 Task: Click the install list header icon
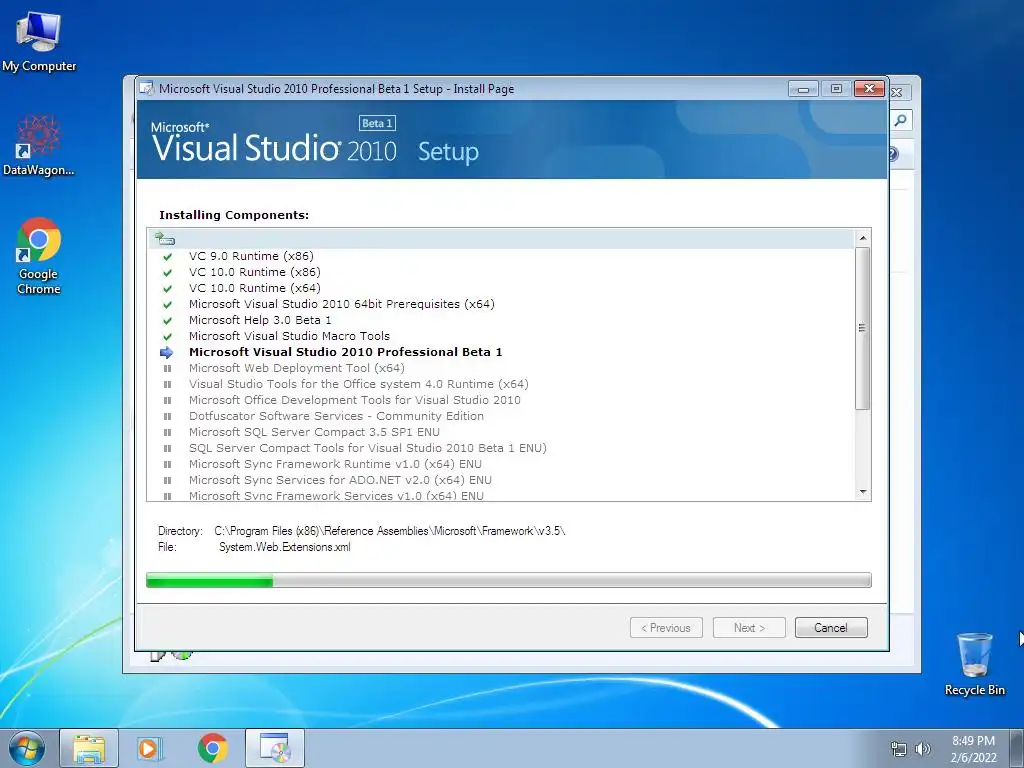(165, 238)
